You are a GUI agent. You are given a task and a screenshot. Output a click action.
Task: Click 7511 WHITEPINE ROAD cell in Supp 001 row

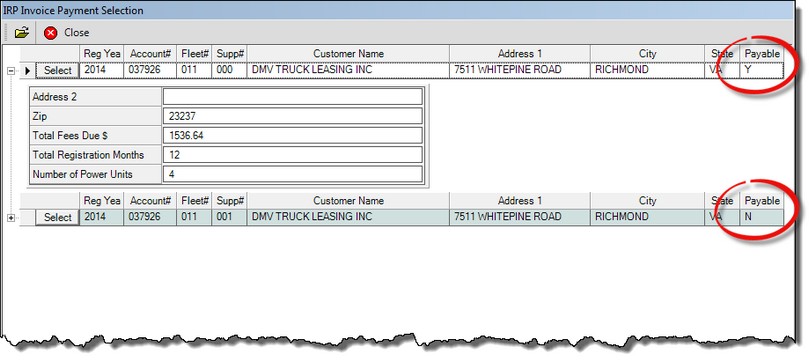click(520, 217)
